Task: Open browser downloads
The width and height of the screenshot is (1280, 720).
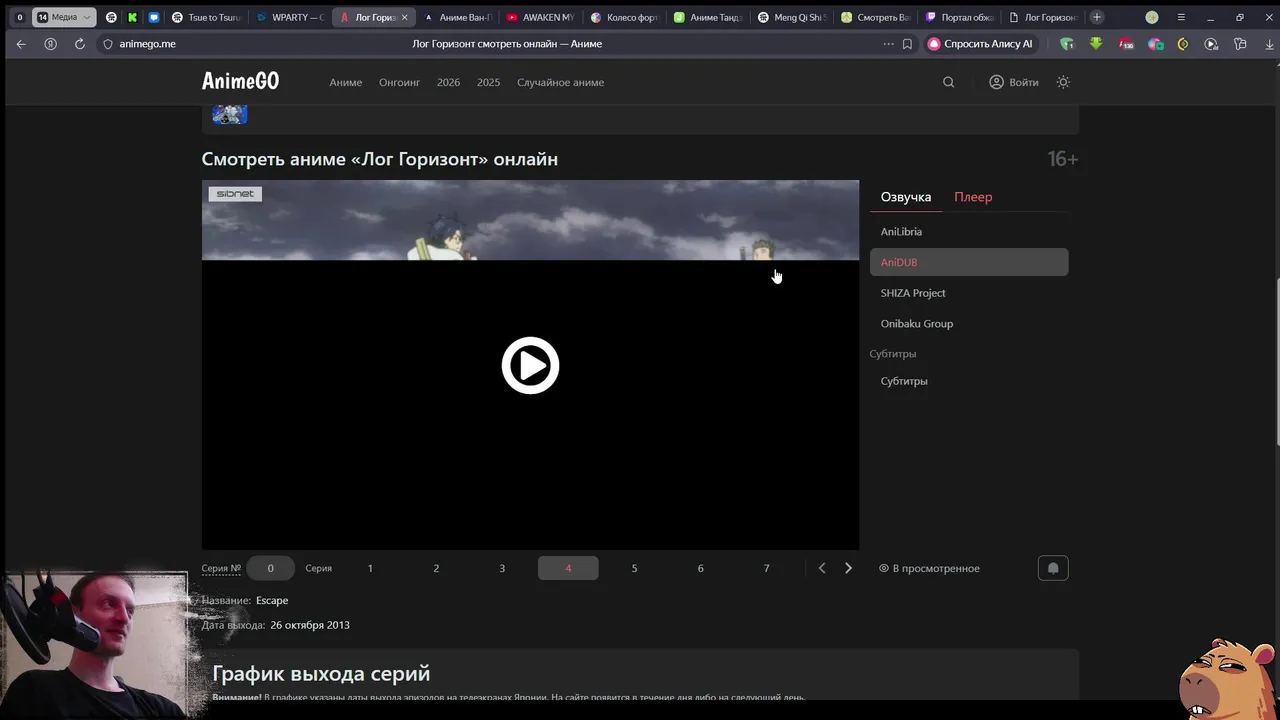Action: coord(1268,44)
